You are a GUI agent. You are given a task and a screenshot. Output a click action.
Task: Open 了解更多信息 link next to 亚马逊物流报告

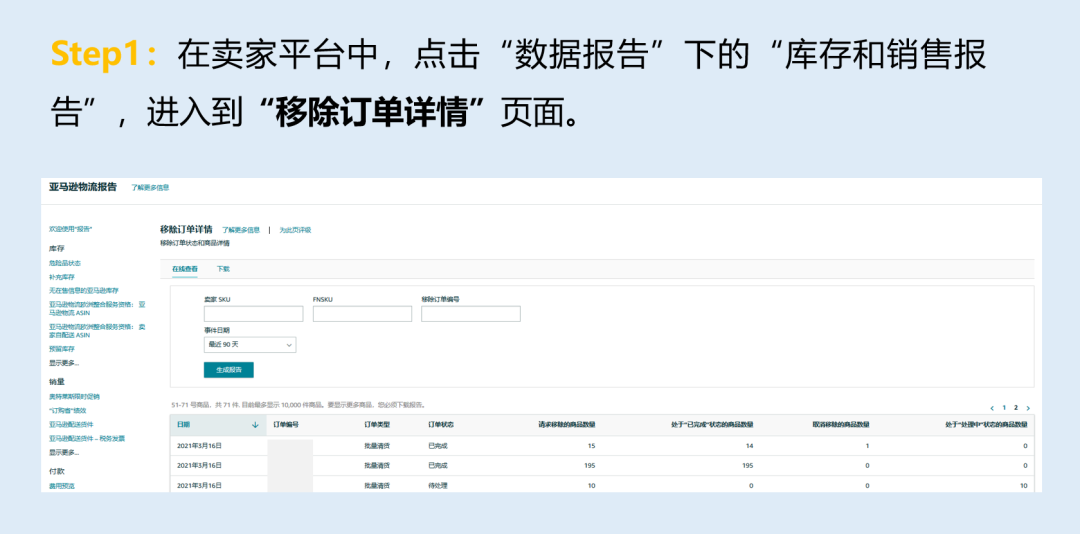[x=150, y=187]
